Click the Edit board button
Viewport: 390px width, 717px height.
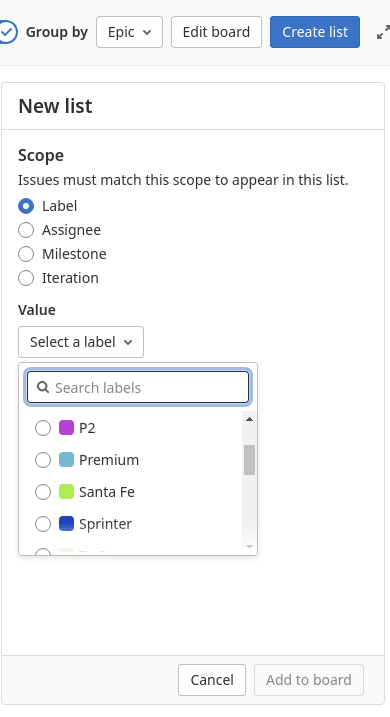tap(216, 32)
